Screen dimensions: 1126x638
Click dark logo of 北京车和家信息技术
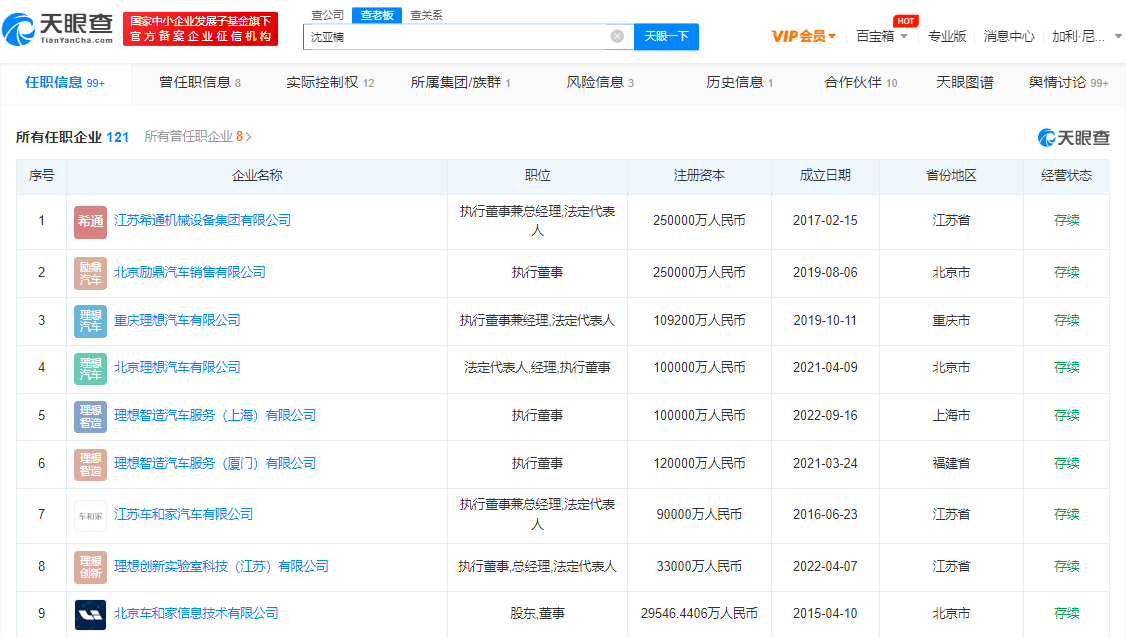pyautogui.click(x=90, y=614)
